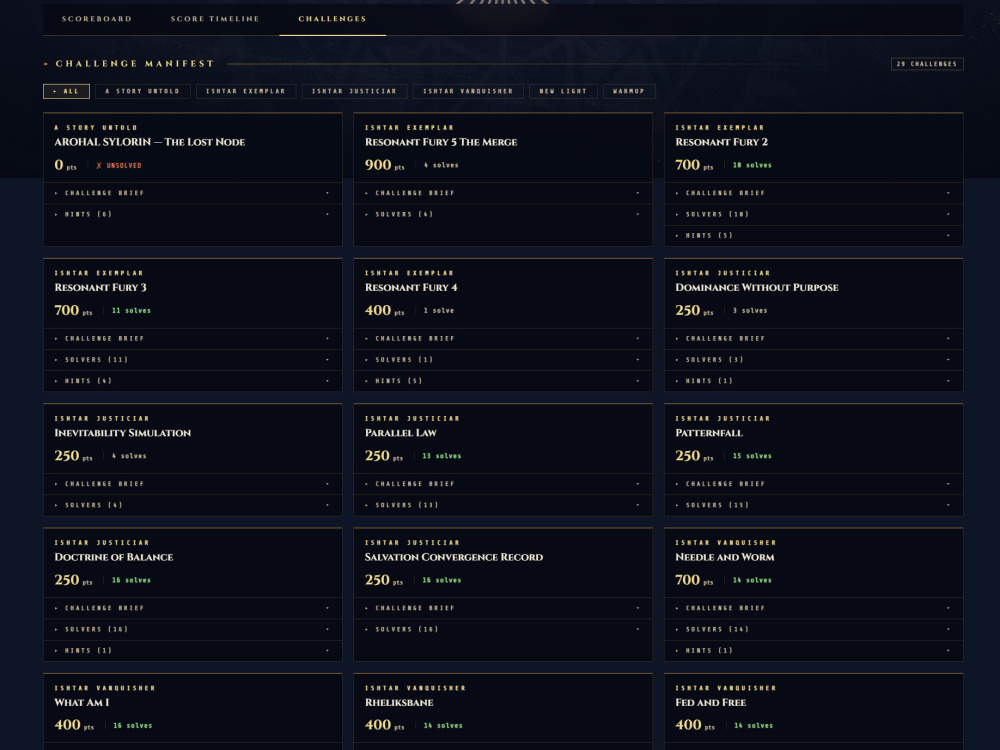Expand Hints (1) for Needle and Worm
1000x750 pixels.
[x=813, y=651]
